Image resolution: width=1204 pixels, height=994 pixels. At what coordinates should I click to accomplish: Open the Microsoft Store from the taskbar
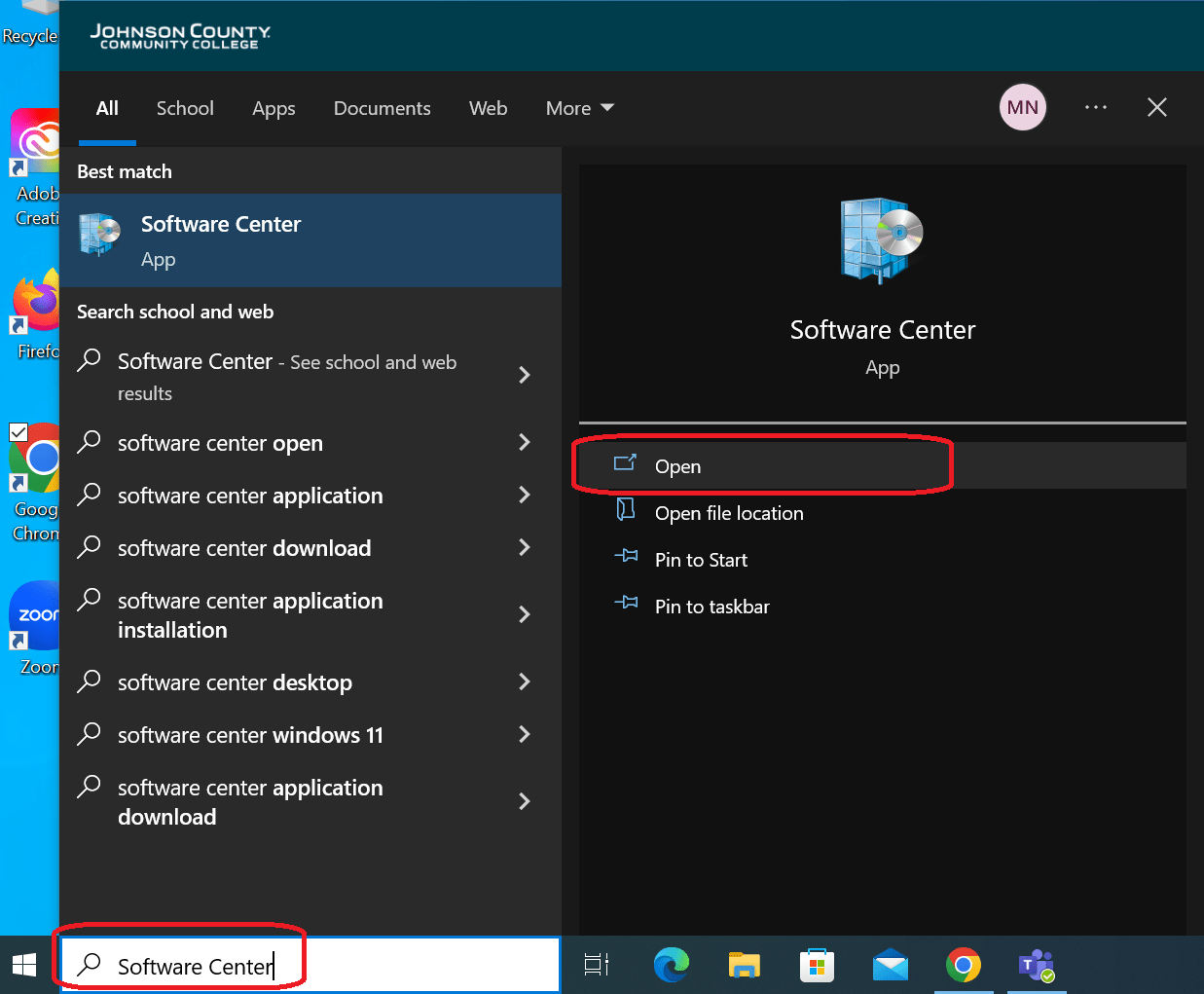(x=817, y=965)
